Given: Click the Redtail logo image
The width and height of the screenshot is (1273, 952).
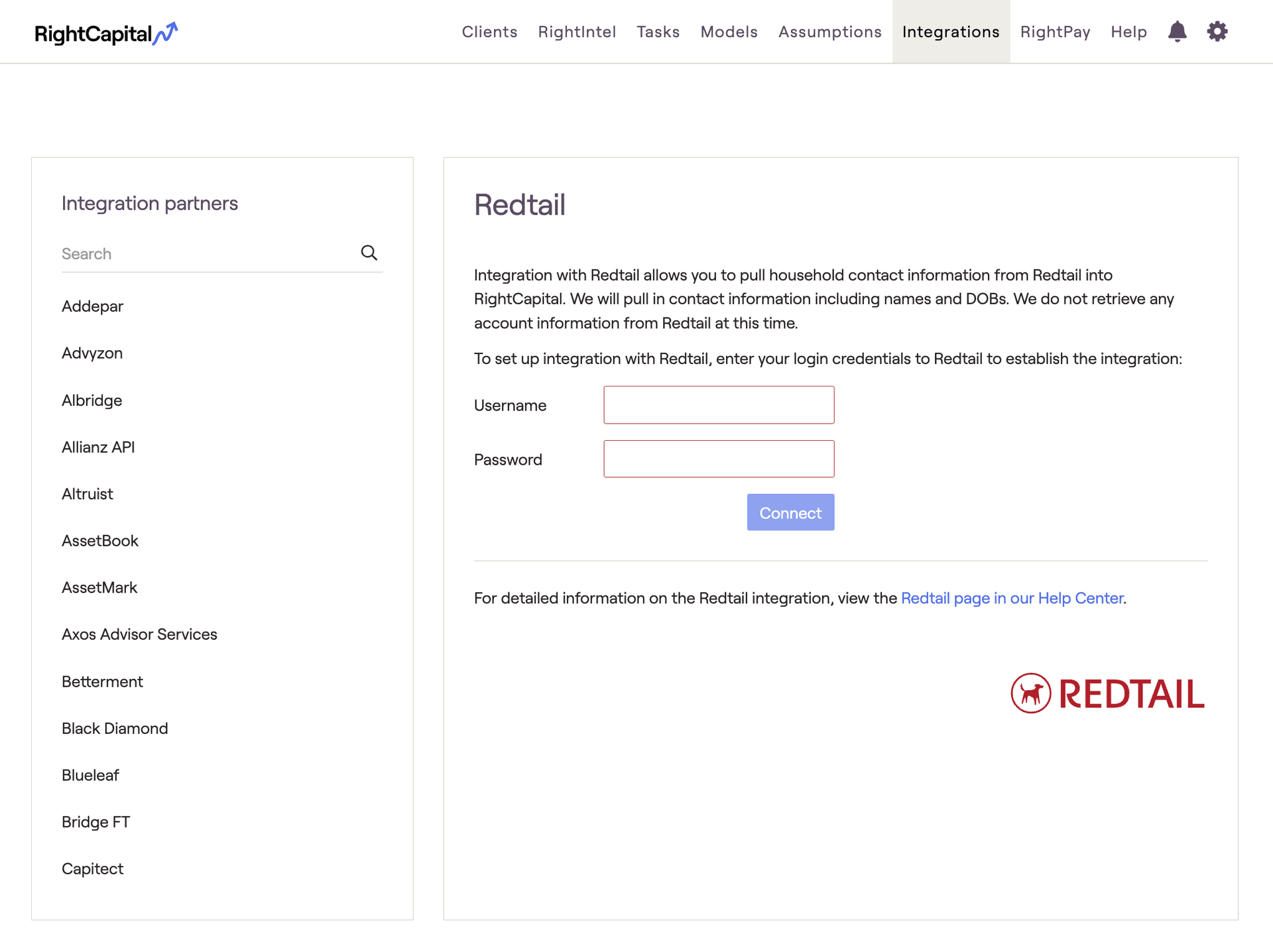Looking at the screenshot, I should point(1107,693).
